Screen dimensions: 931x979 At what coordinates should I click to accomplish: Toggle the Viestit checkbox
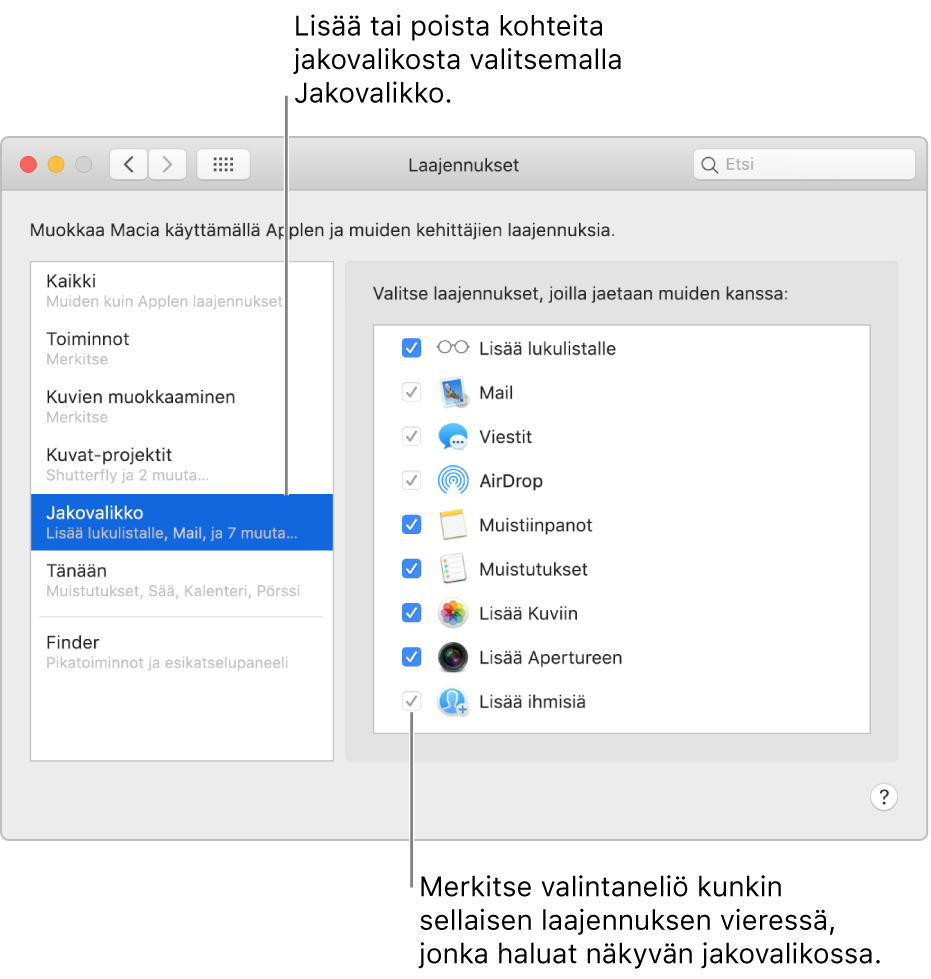tap(411, 436)
